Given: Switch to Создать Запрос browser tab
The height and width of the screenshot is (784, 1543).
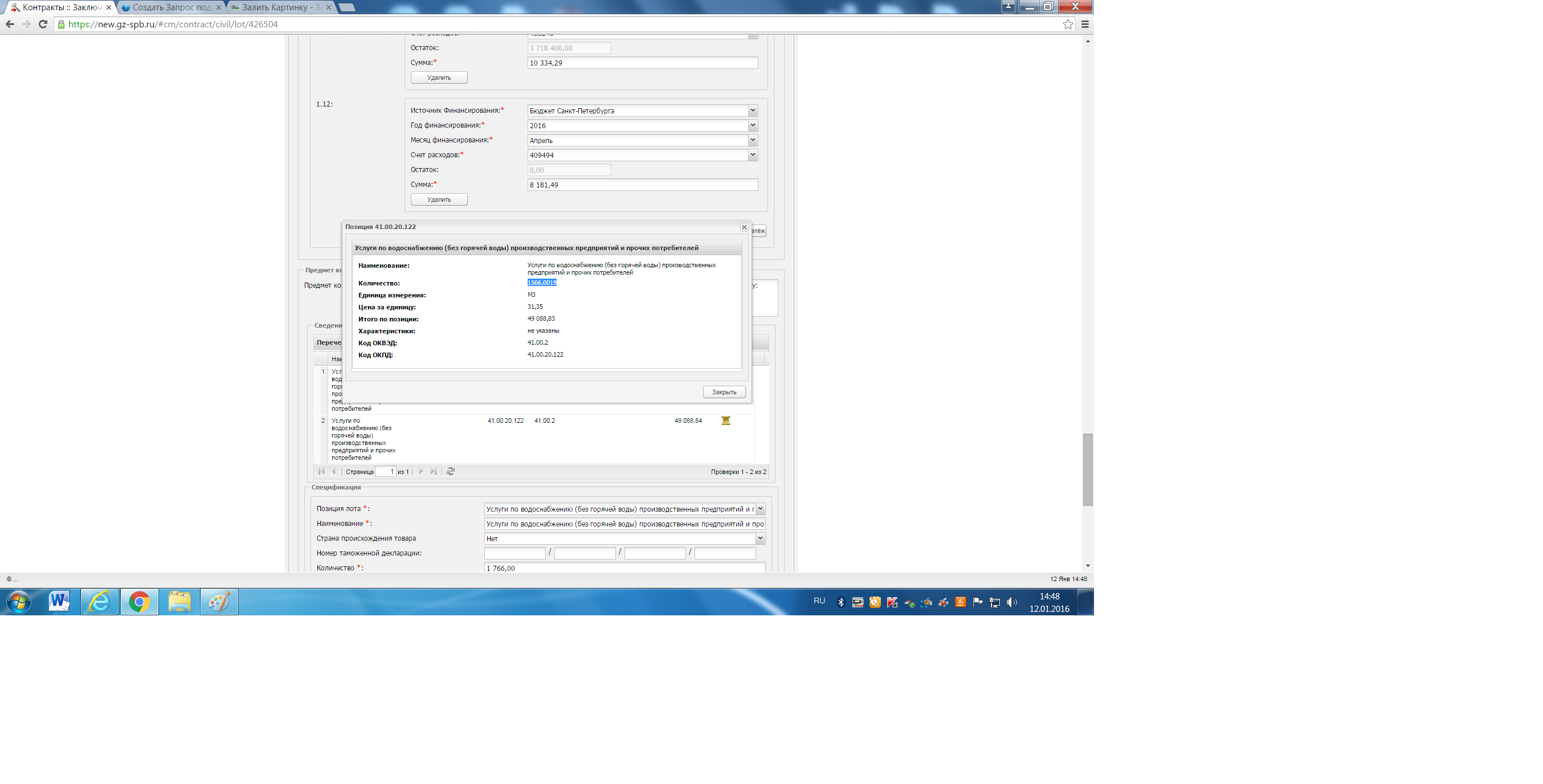Looking at the screenshot, I should pos(171,7).
